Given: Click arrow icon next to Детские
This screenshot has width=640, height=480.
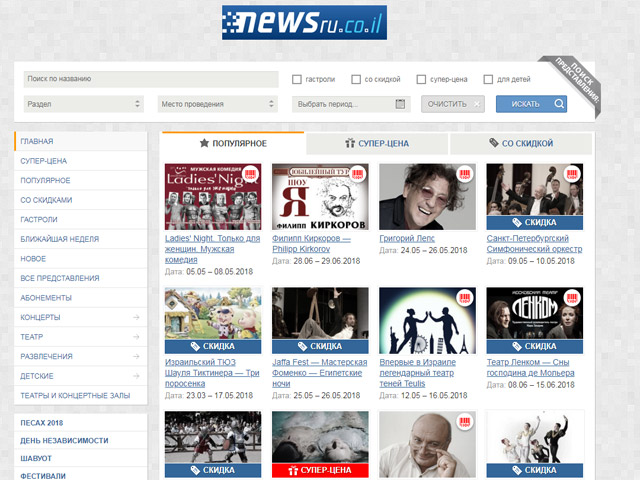Looking at the screenshot, I should pos(136,376).
